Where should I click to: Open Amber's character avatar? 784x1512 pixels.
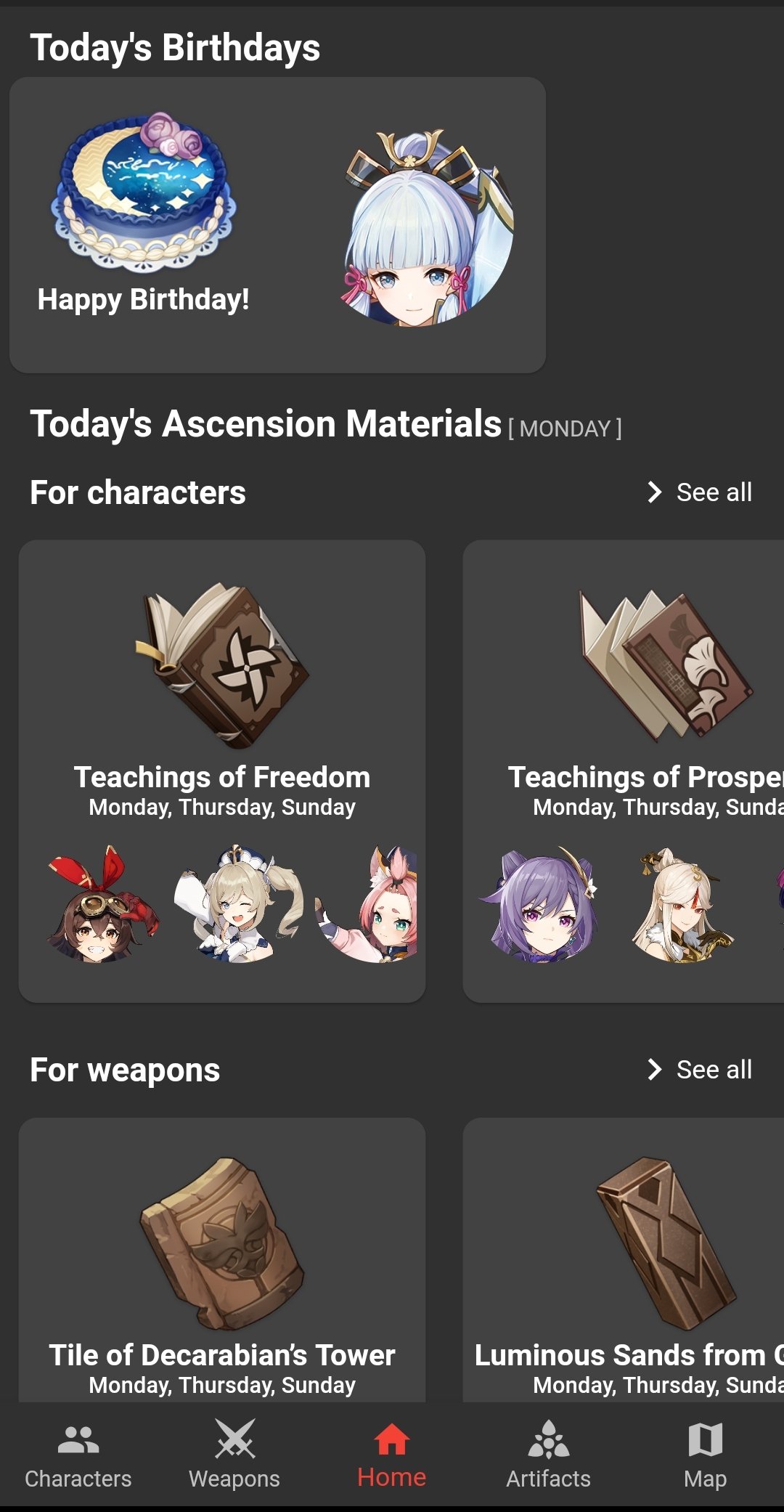102,904
